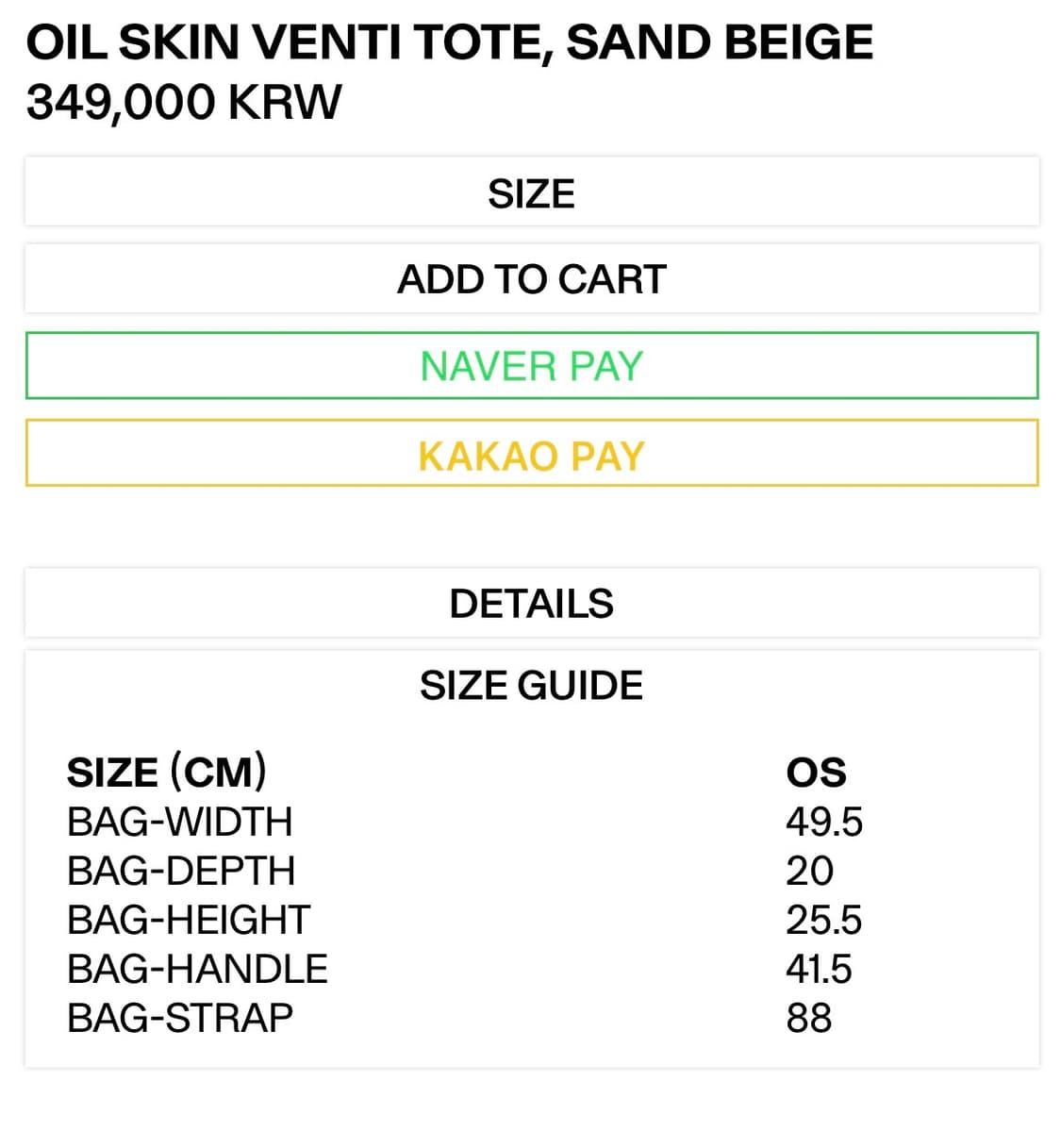Screen dimensions: 1061x1148
Task: Click the 349,000 KRW price text
Action: tap(184, 102)
